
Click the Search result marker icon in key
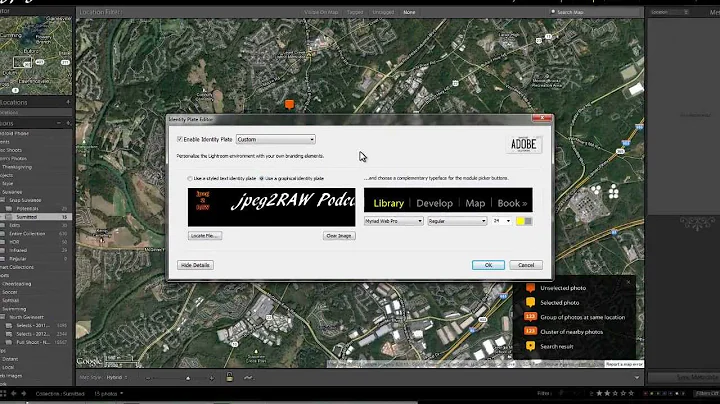(x=530, y=346)
